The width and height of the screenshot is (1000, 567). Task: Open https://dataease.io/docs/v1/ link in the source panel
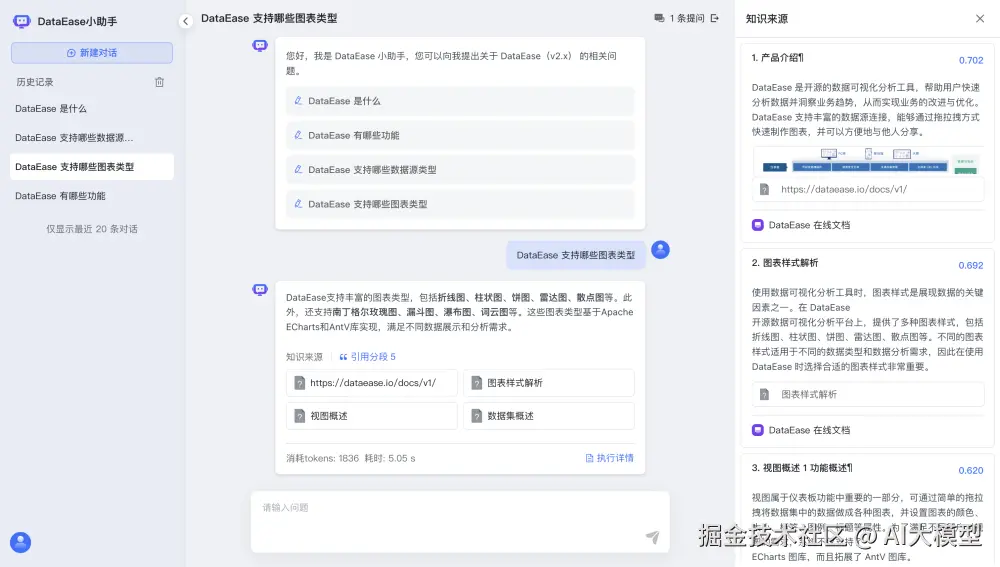[868, 189]
